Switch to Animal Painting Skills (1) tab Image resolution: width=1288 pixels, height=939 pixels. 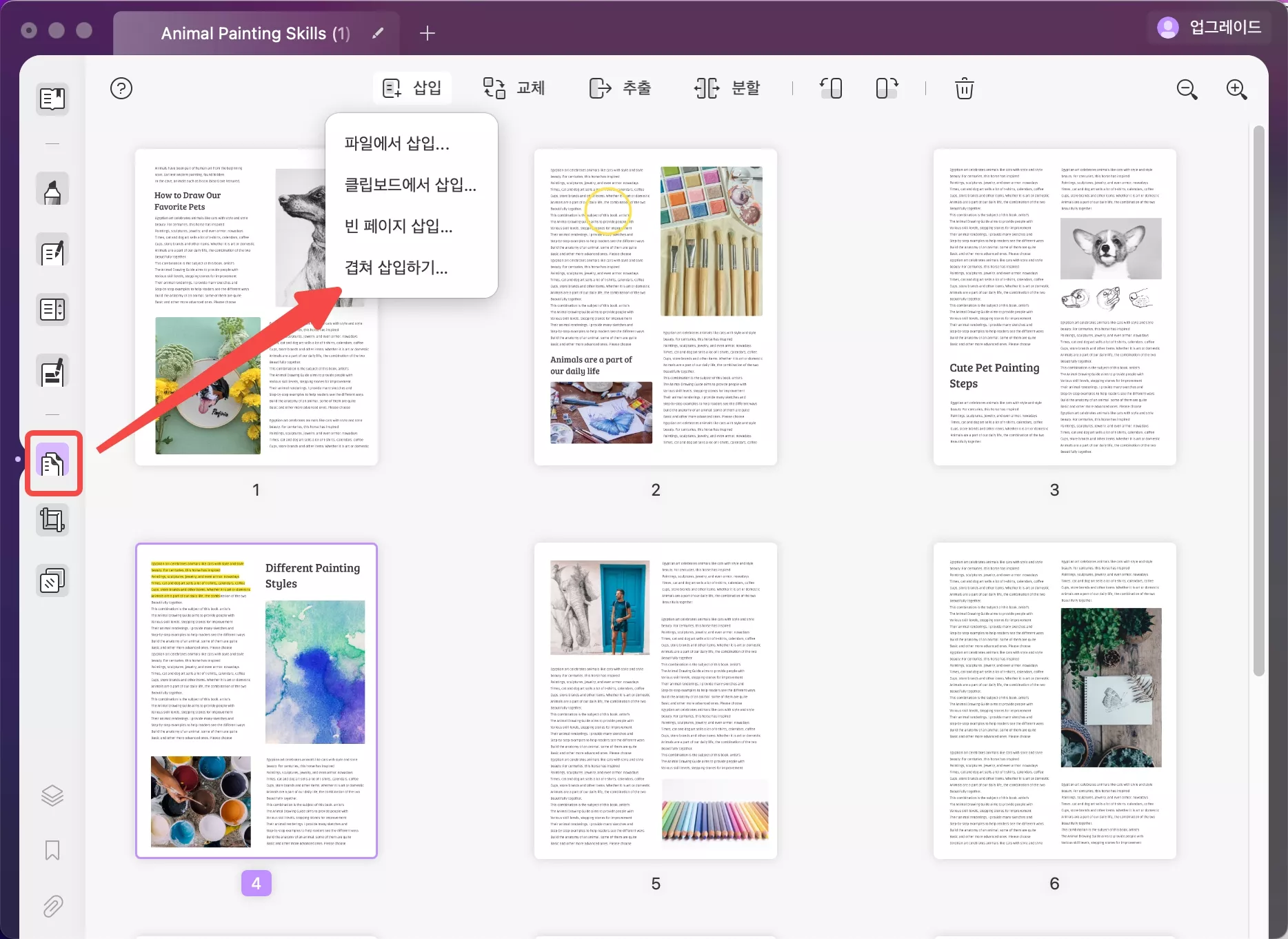coord(256,33)
